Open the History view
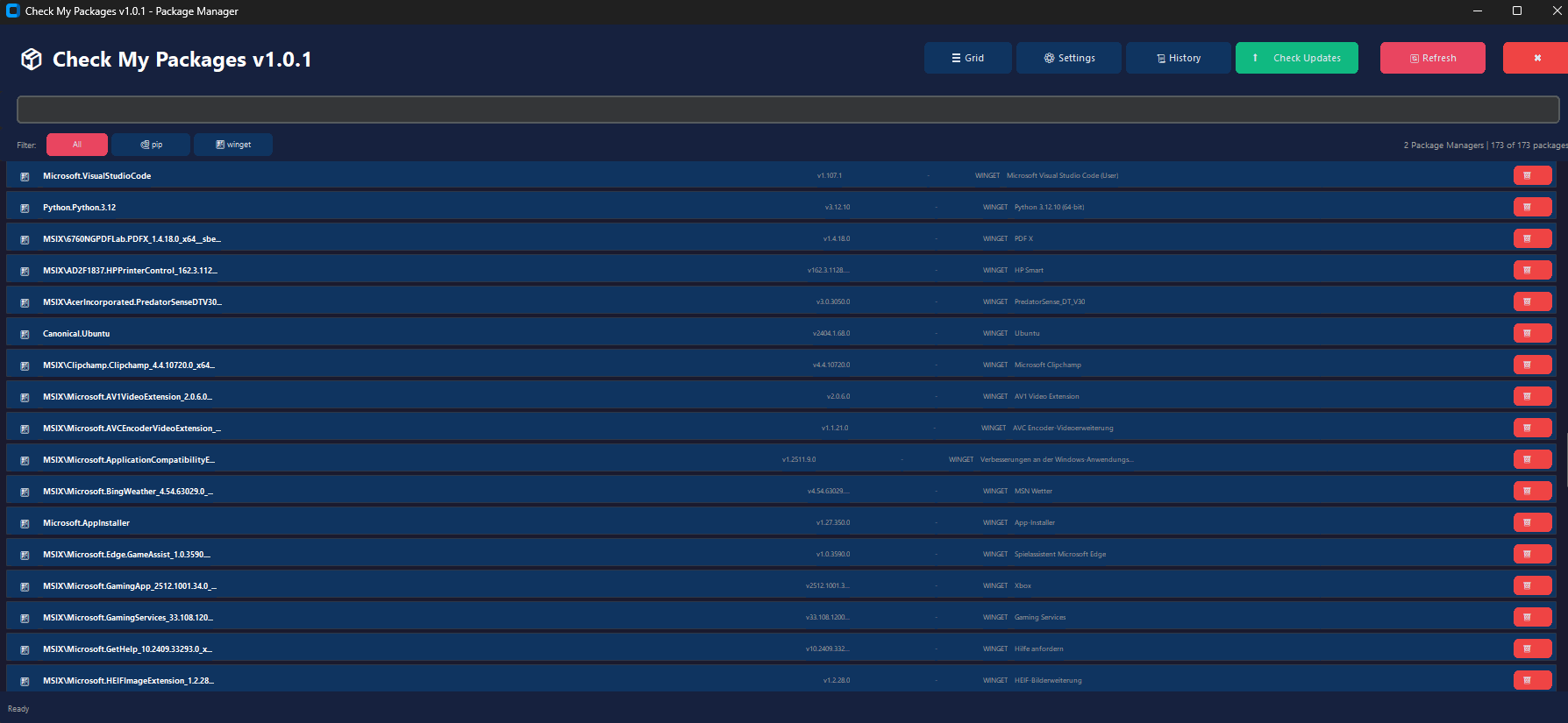This screenshot has width=1568, height=723. (x=1179, y=58)
